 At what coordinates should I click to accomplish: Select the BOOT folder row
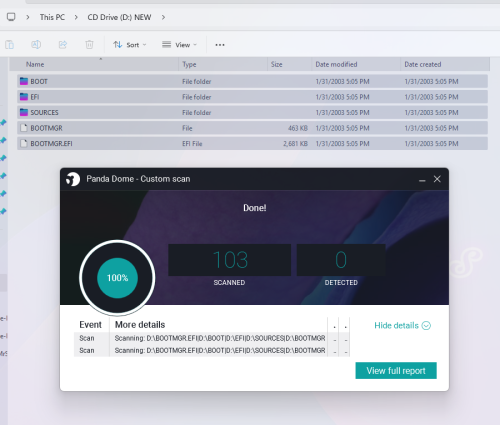point(252,81)
